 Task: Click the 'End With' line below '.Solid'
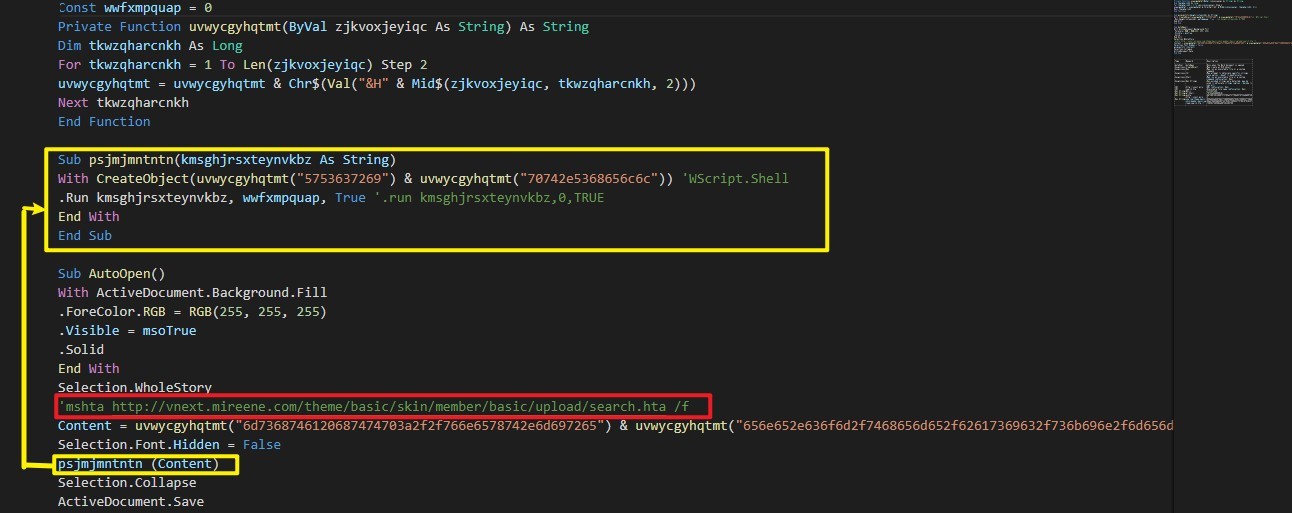click(x=88, y=368)
